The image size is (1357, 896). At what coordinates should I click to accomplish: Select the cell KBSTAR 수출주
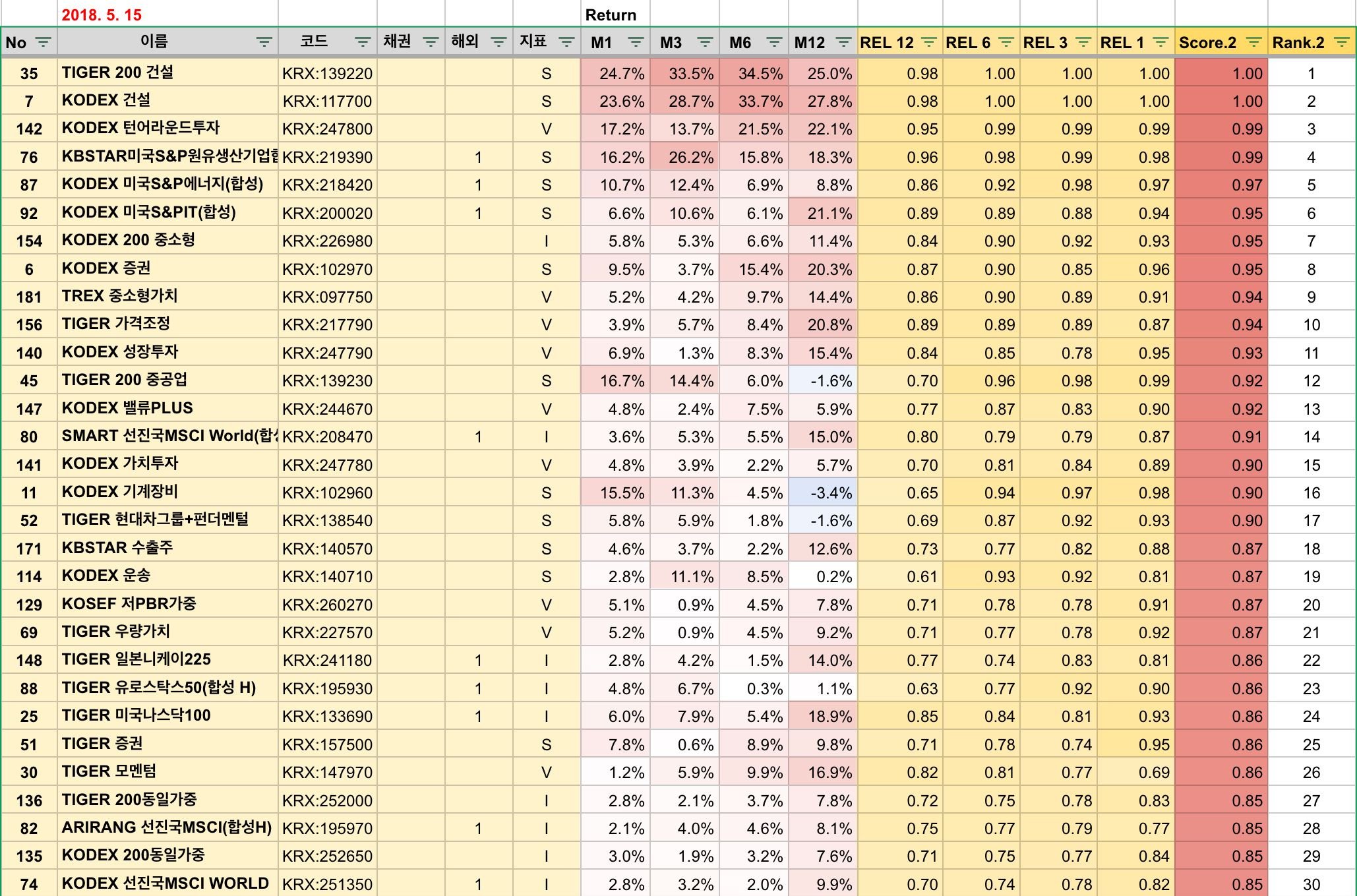(x=167, y=548)
